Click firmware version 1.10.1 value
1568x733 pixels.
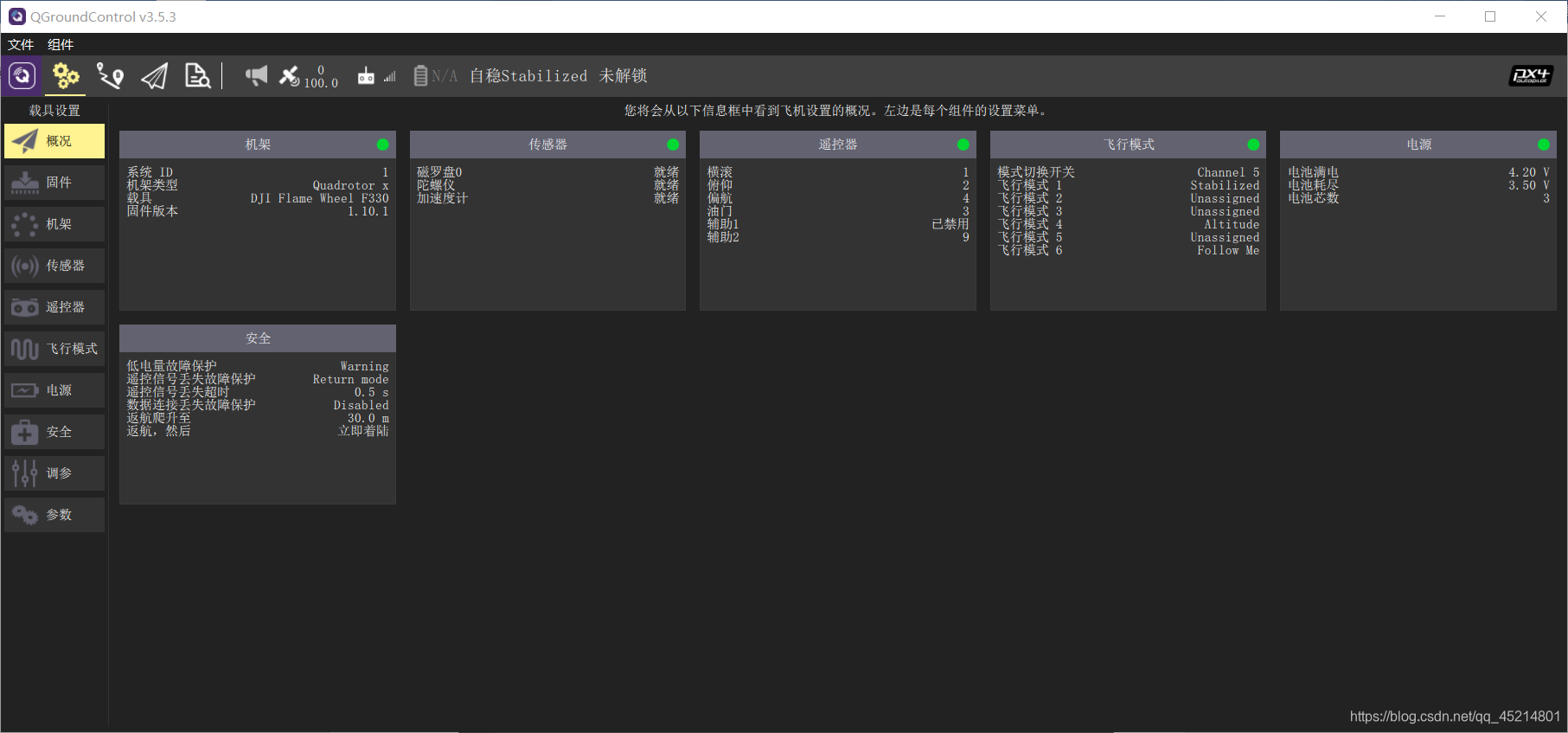[368, 211]
